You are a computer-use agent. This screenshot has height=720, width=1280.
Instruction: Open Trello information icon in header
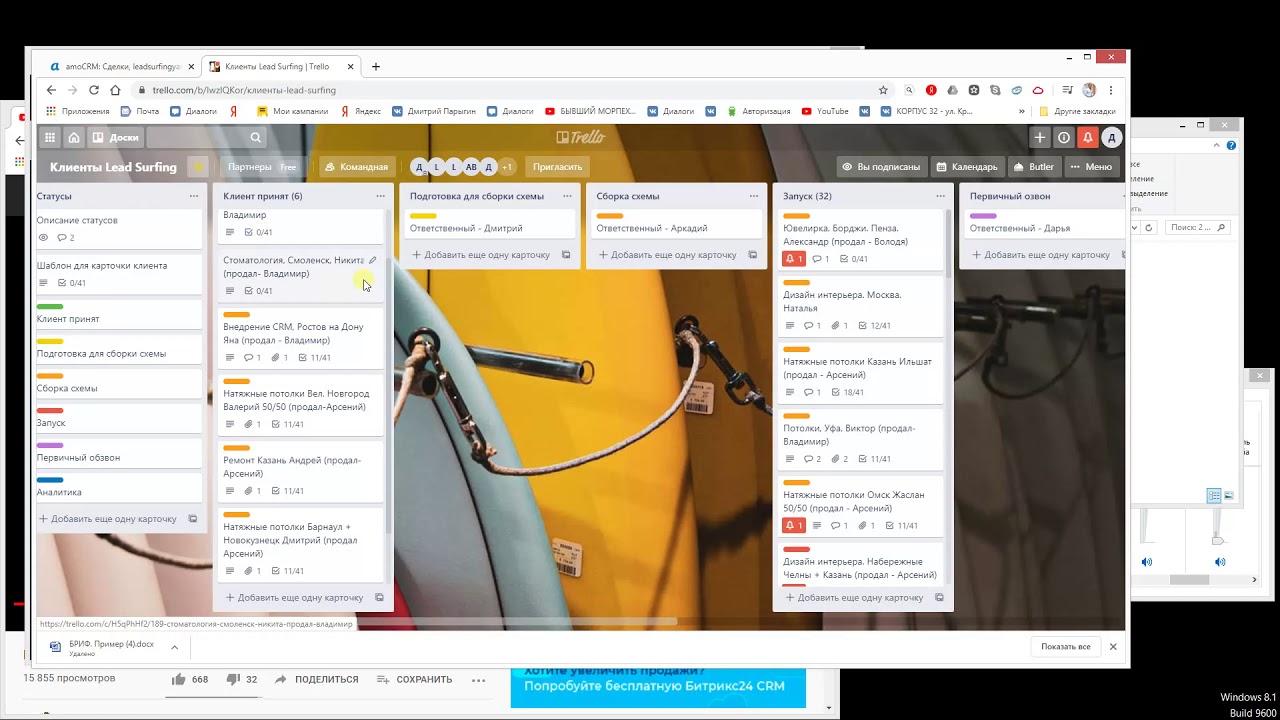click(x=1064, y=138)
